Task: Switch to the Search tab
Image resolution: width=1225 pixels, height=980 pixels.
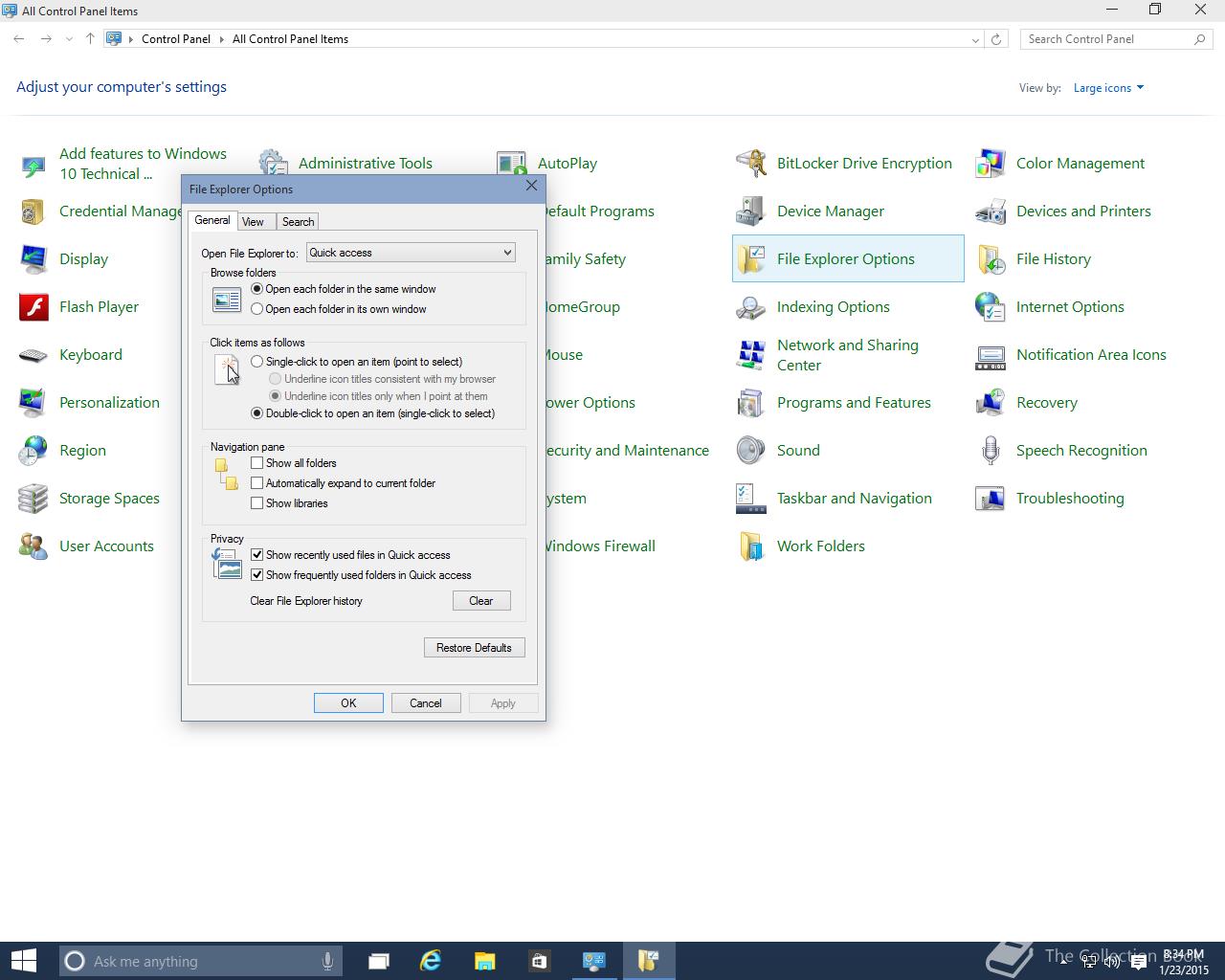Action: (298, 222)
